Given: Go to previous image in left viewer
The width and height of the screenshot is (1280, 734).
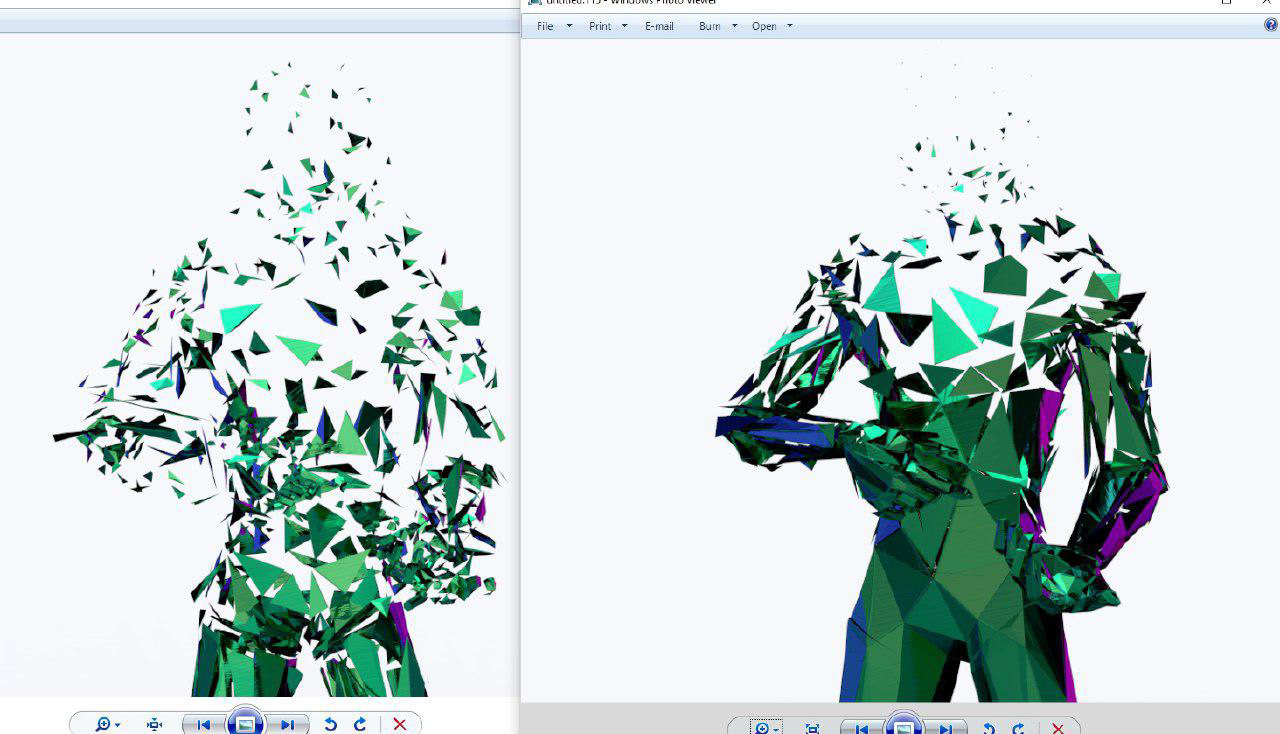Looking at the screenshot, I should point(203,724).
